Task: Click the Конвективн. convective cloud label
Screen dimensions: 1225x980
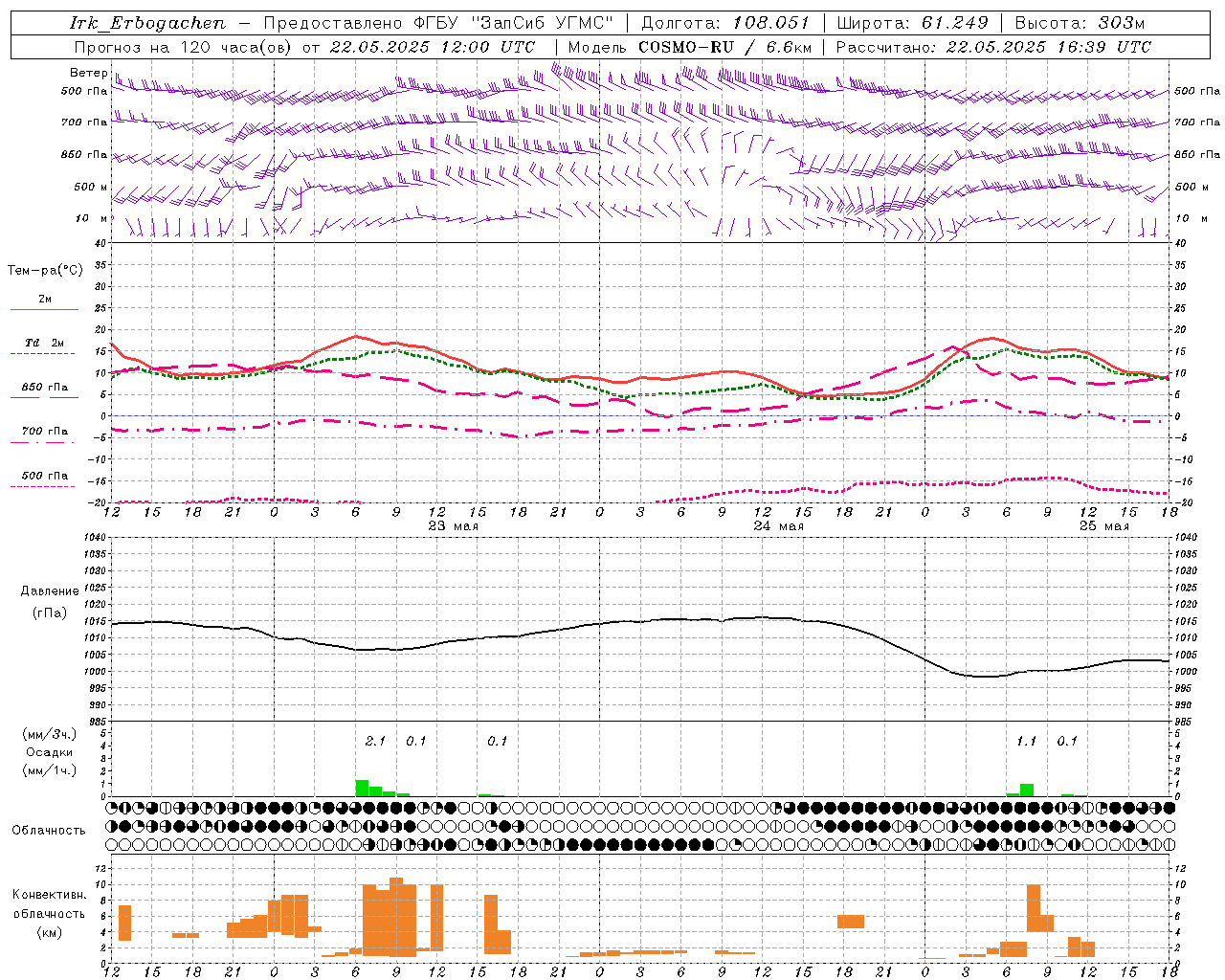Action: [49, 895]
